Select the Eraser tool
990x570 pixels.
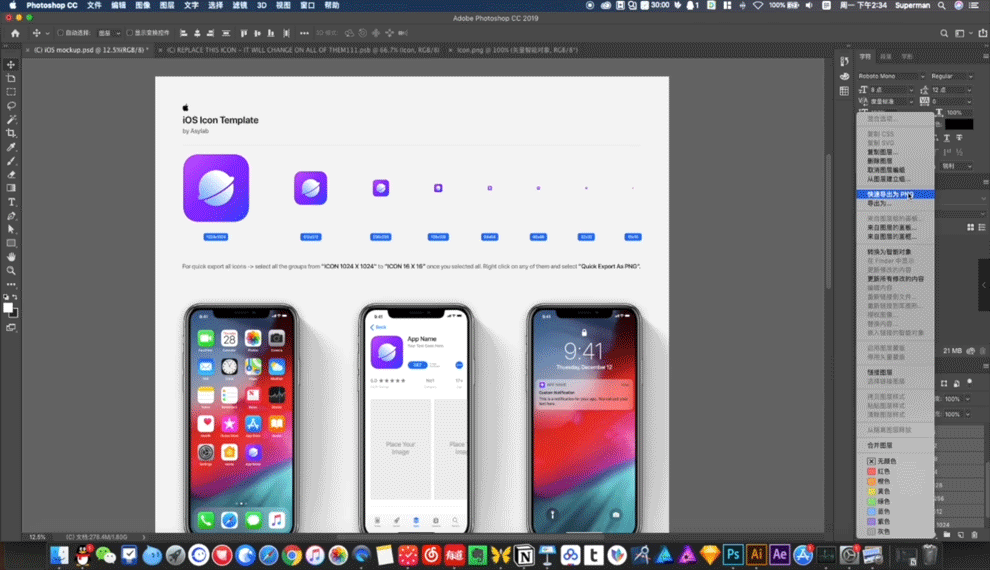point(11,174)
